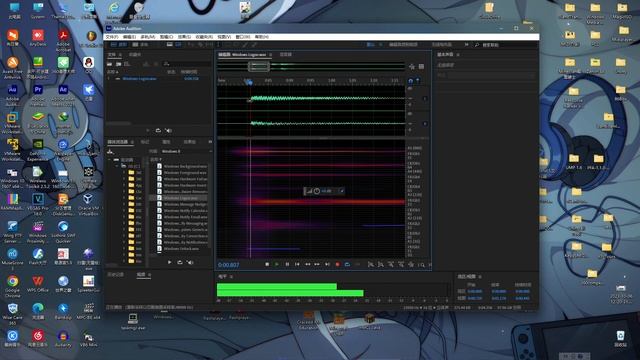Click the fast forward transport button
The height and width of the screenshot is (360, 640).
[x=317, y=264]
